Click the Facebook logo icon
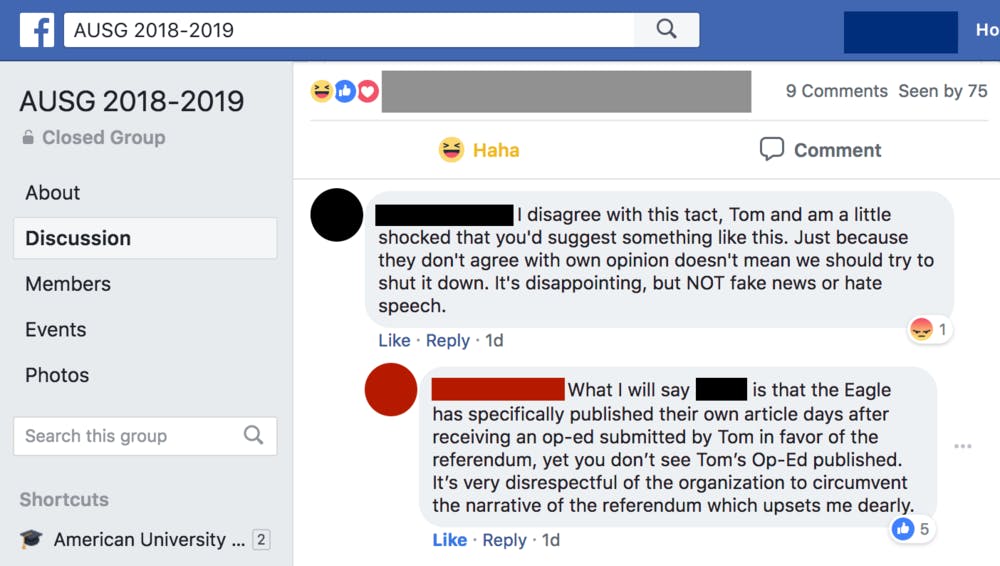The image size is (1000, 566). [x=37, y=30]
